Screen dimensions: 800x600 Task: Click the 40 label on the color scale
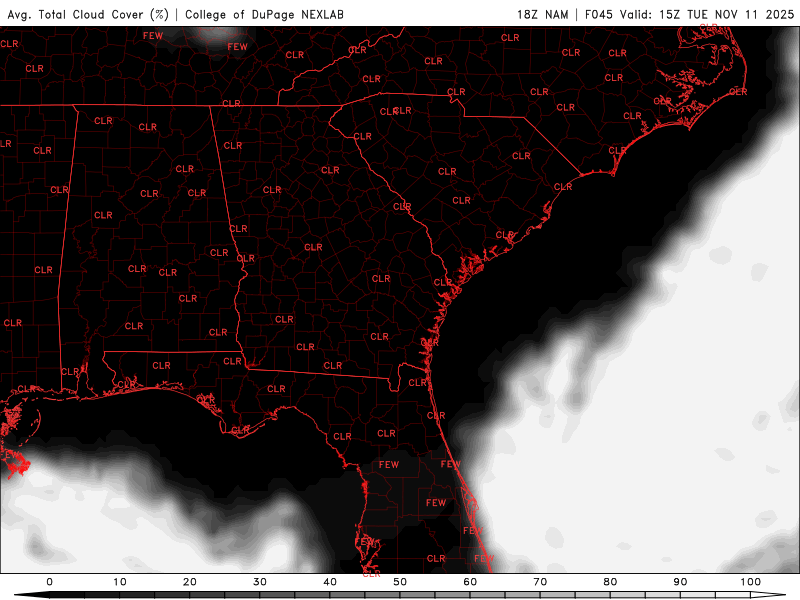point(330,582)
